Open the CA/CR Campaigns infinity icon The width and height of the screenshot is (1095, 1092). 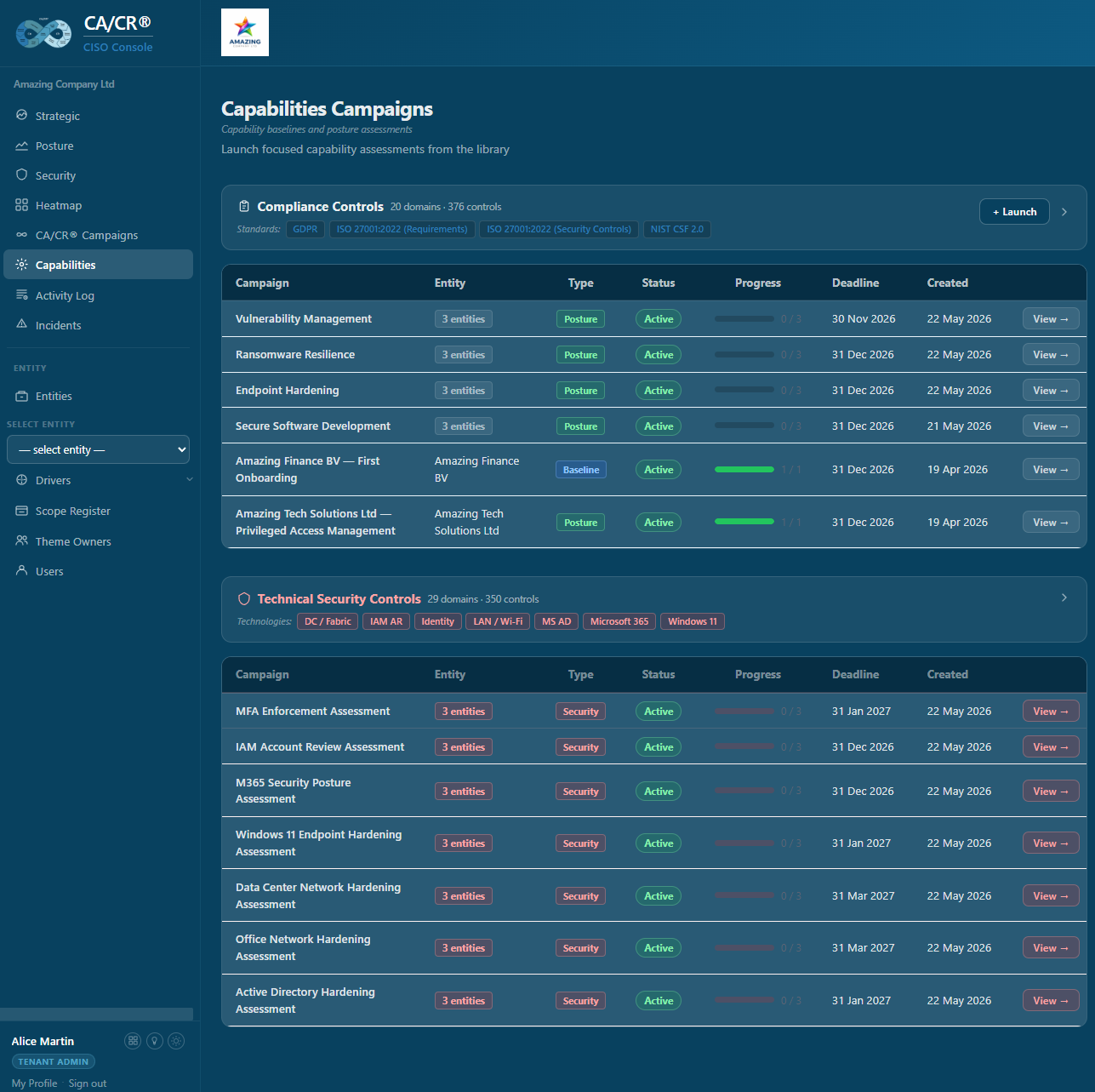(22, 235)
